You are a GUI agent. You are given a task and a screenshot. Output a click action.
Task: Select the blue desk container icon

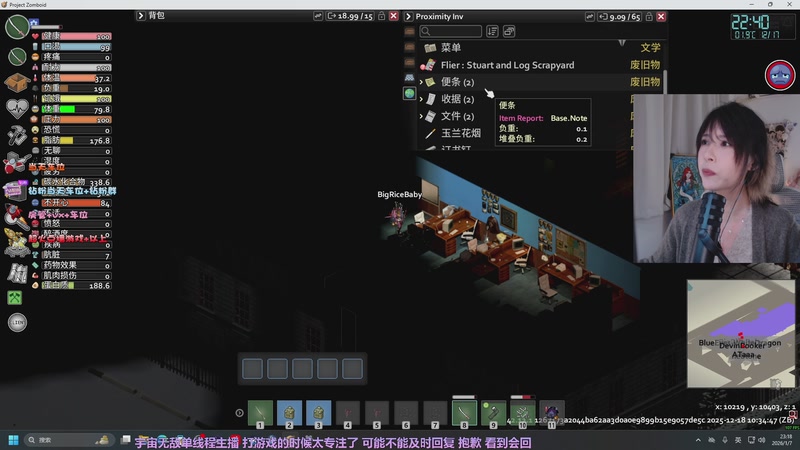click(409, 78)
